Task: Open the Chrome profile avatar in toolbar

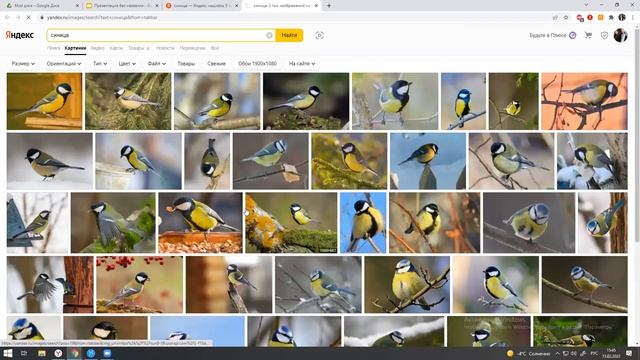Action: pos(622,18)
